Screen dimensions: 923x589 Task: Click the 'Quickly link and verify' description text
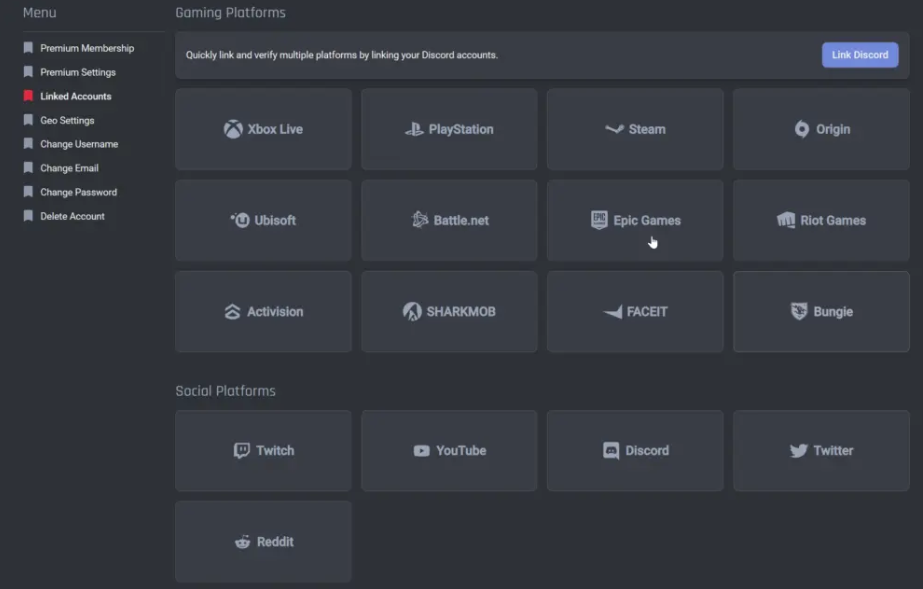click(342, 55)
